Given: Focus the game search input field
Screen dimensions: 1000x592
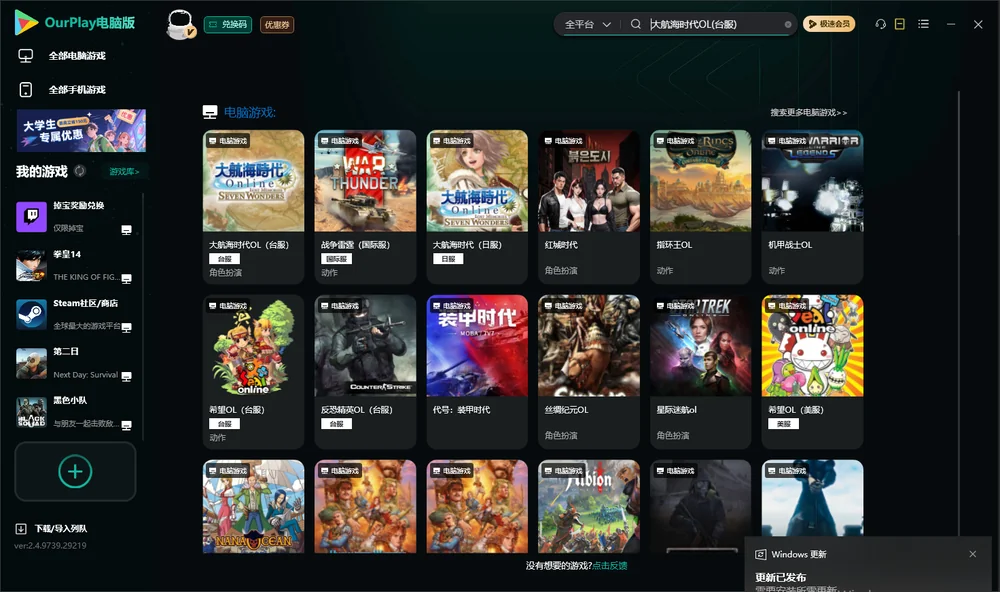Looking at the screenshot, I should 716,24.
